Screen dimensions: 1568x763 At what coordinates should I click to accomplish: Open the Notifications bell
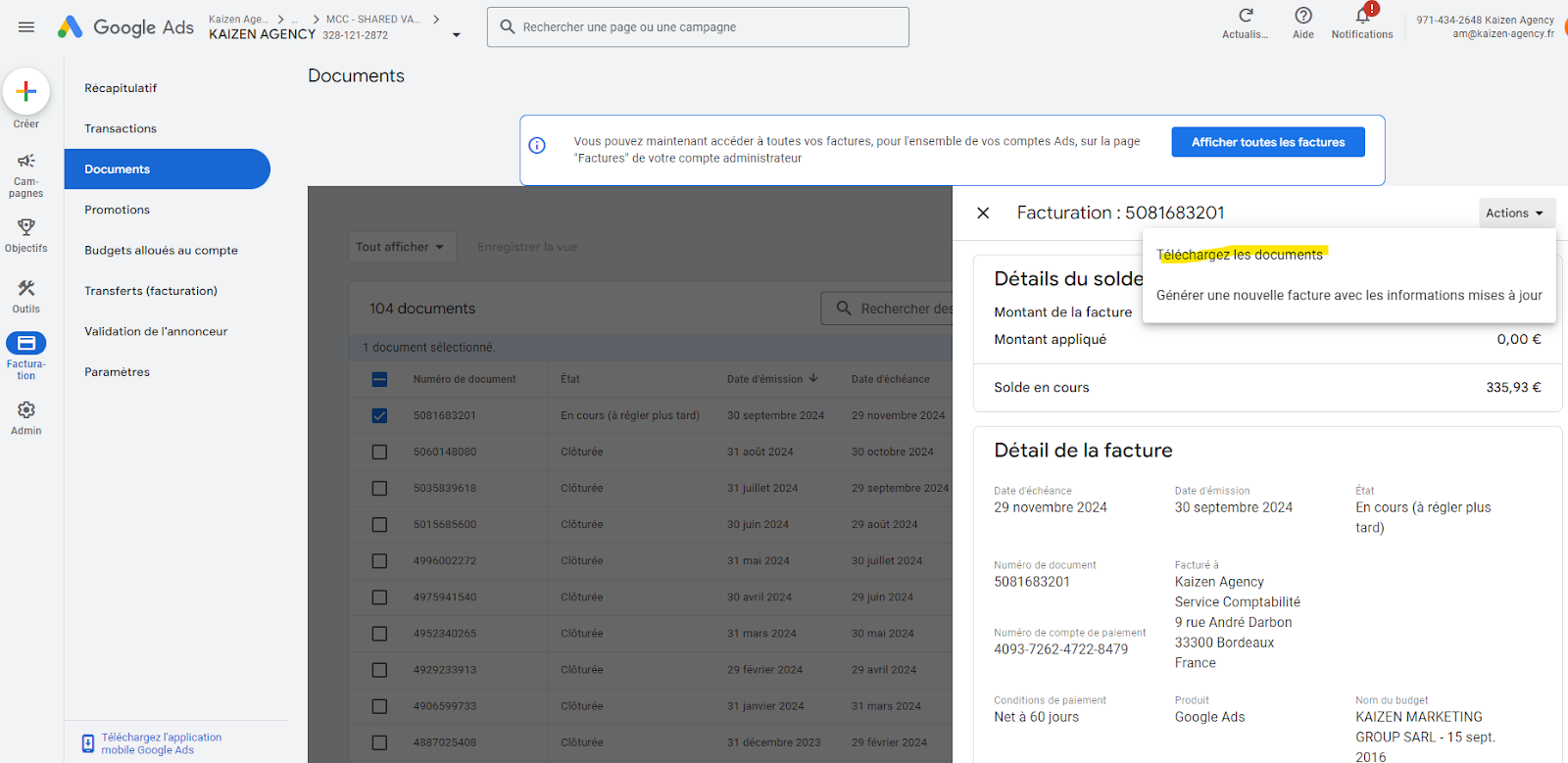point(1362,16)
